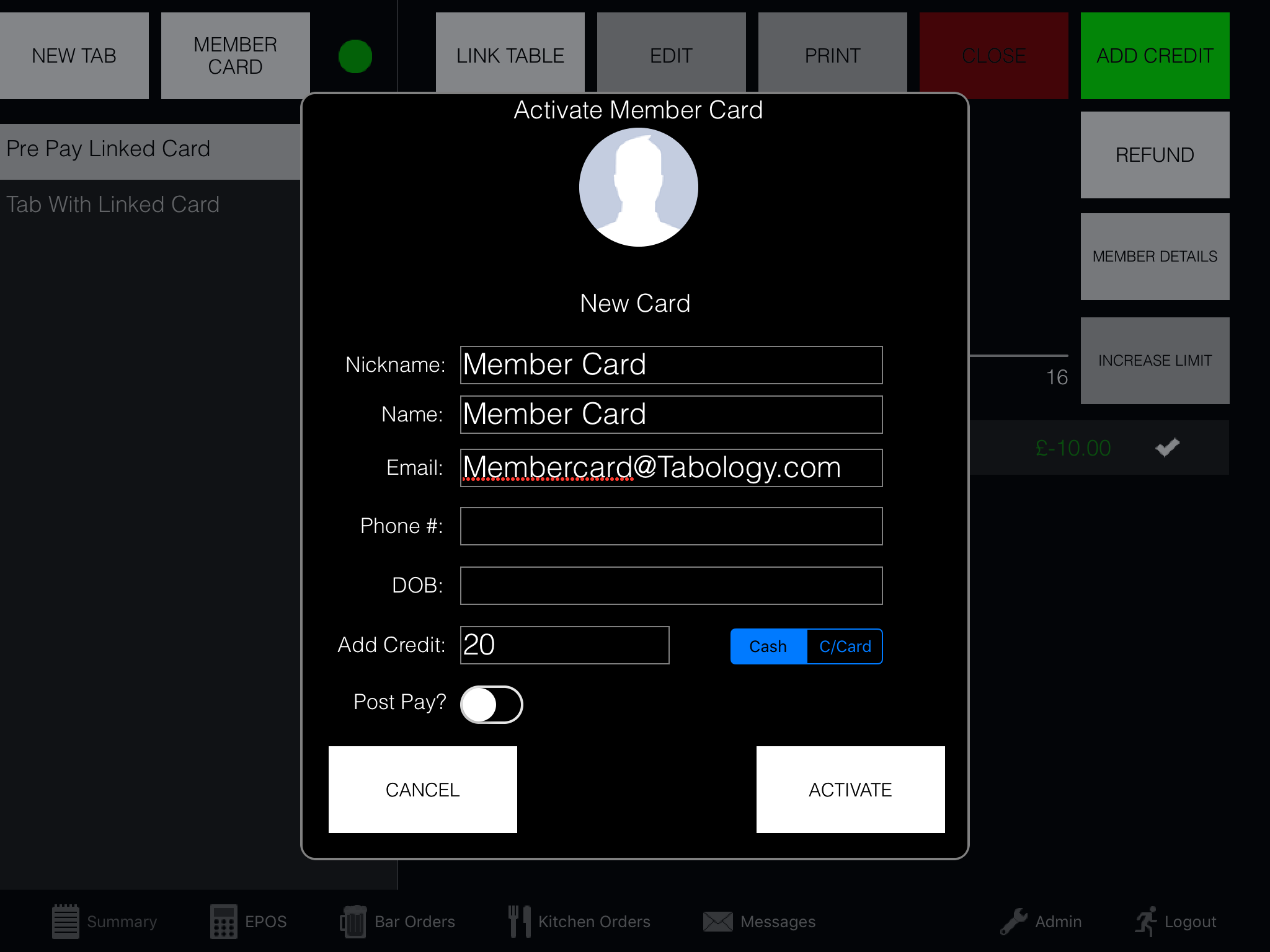Click the green status circle indicator
This screenshot has width=1270, height=952.
click(355, 56)
